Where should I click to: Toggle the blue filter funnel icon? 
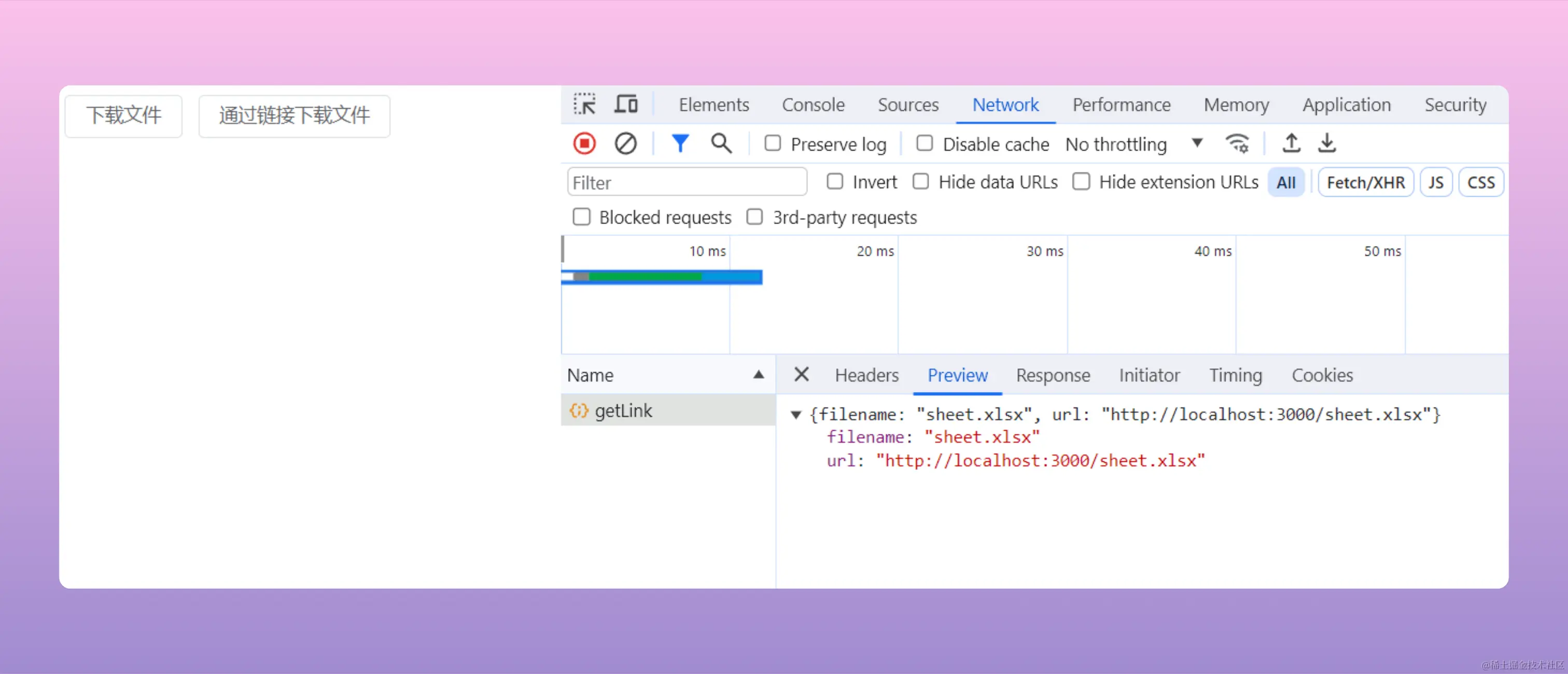(x=679, y=144)
